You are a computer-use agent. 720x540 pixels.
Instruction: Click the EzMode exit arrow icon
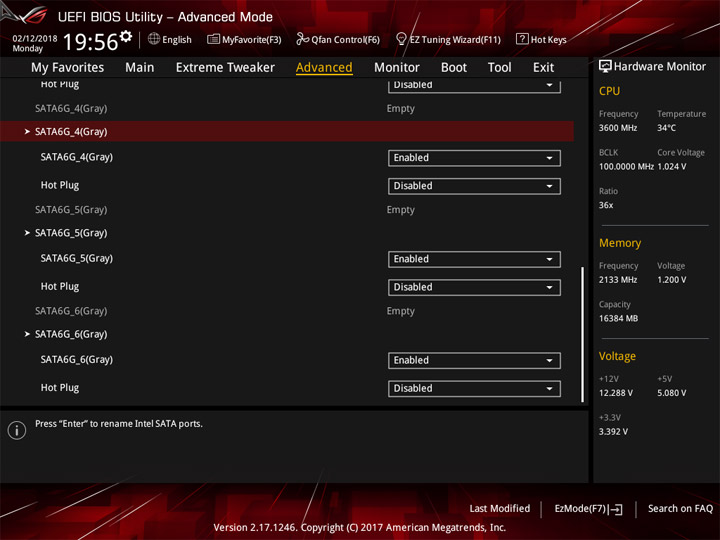pyautogui.click(x=616, y=509)
